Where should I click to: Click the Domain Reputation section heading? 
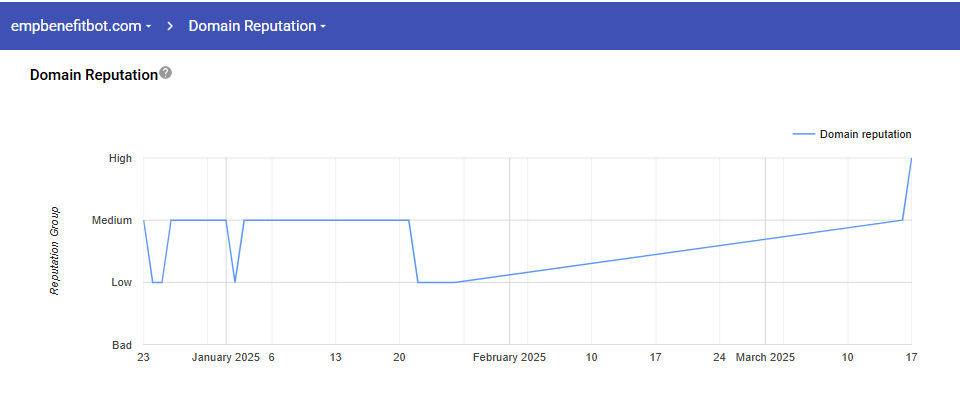pyautogui.click(x=94, y=75)
